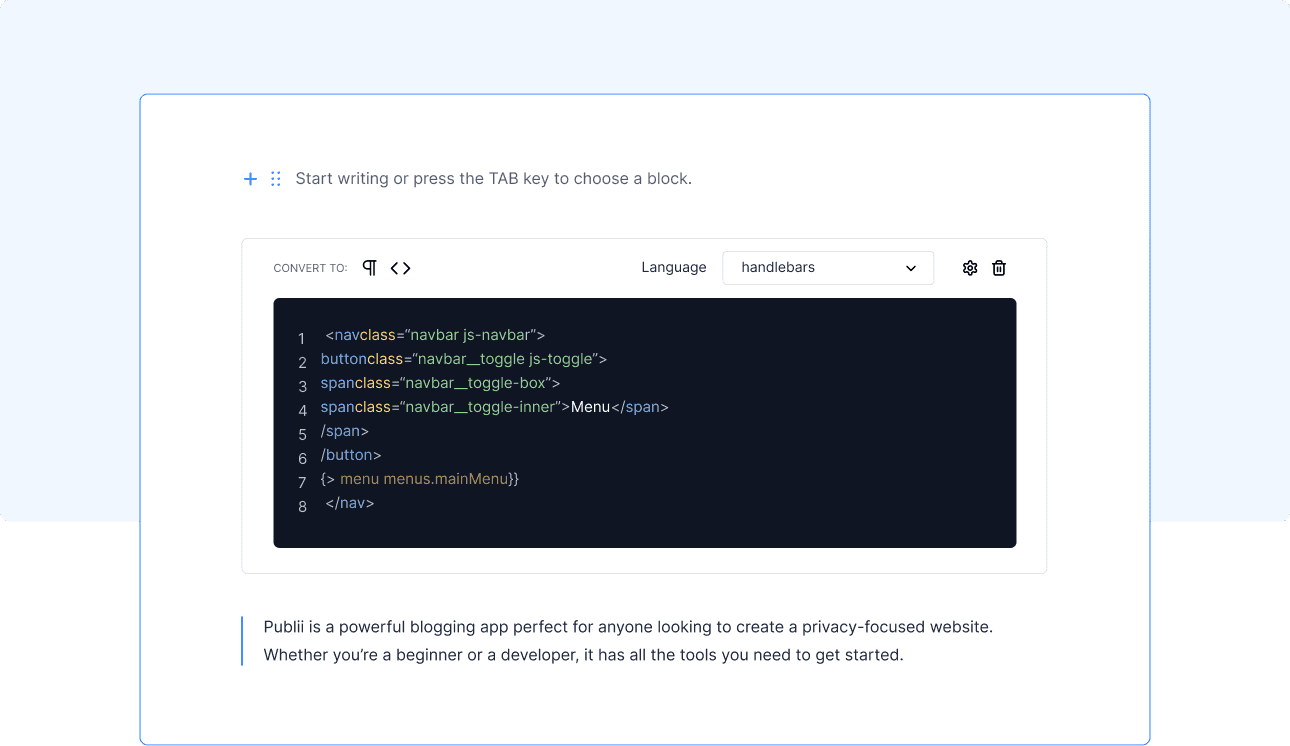Screen dimensions: 1290x746
Task: Delete the code block with the trash icon
Action: 998,267
